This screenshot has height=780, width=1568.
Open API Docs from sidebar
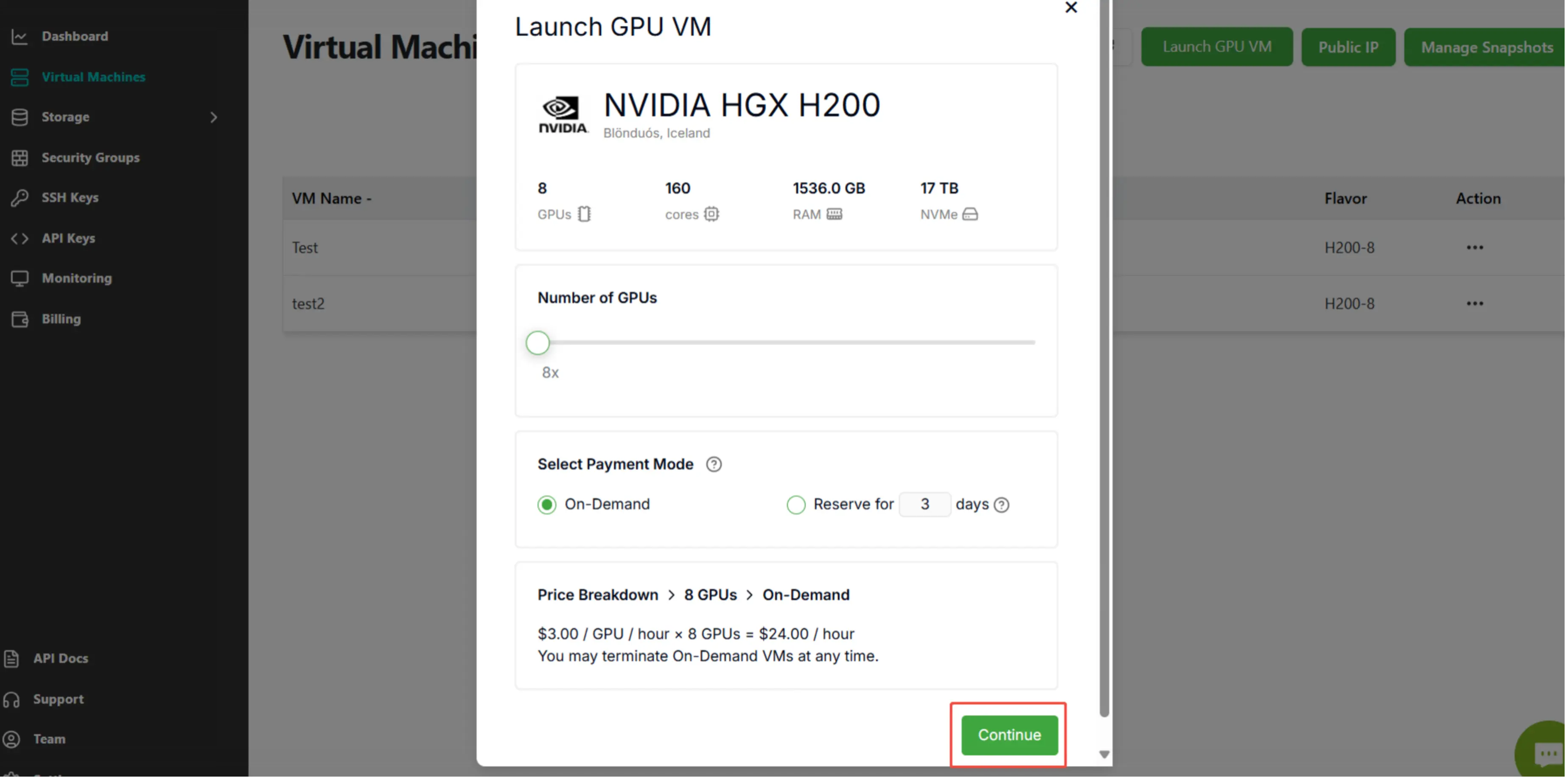tap(60, 658)
